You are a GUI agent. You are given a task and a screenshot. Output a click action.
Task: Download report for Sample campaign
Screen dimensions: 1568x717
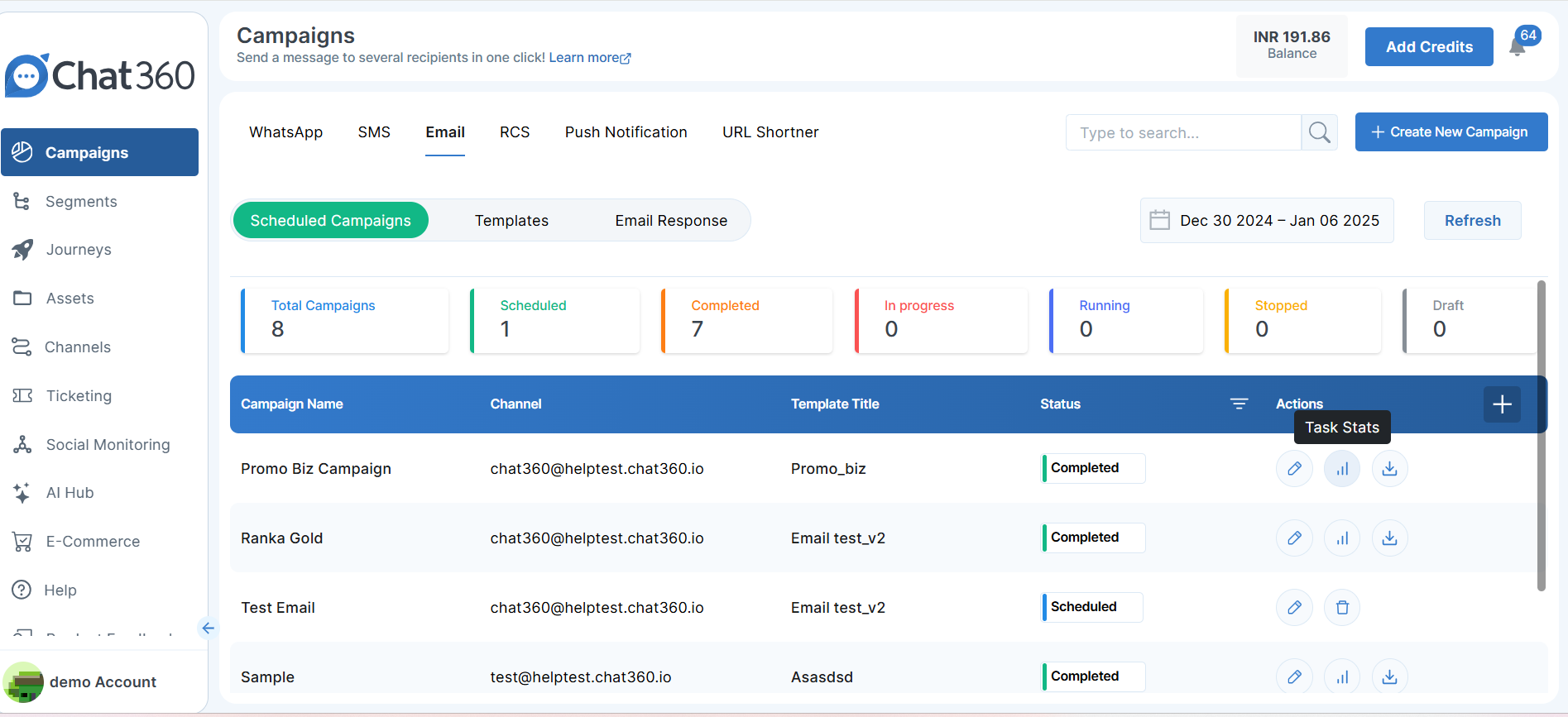click(x=1390, y=677)
